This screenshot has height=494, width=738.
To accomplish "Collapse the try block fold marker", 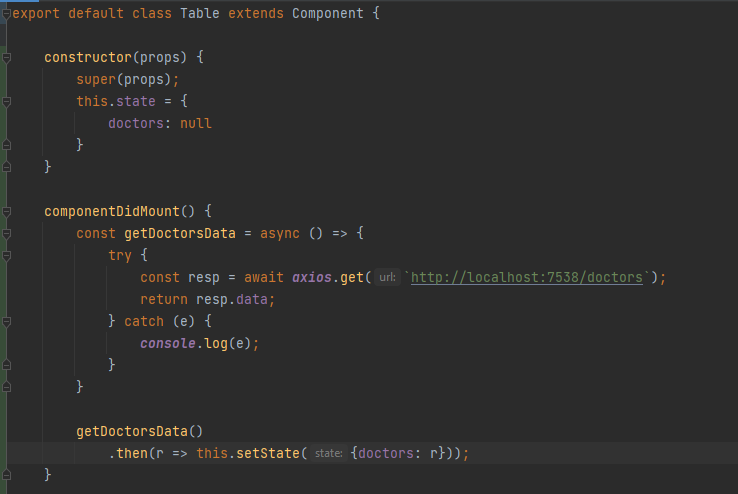I will pos(7,256).
